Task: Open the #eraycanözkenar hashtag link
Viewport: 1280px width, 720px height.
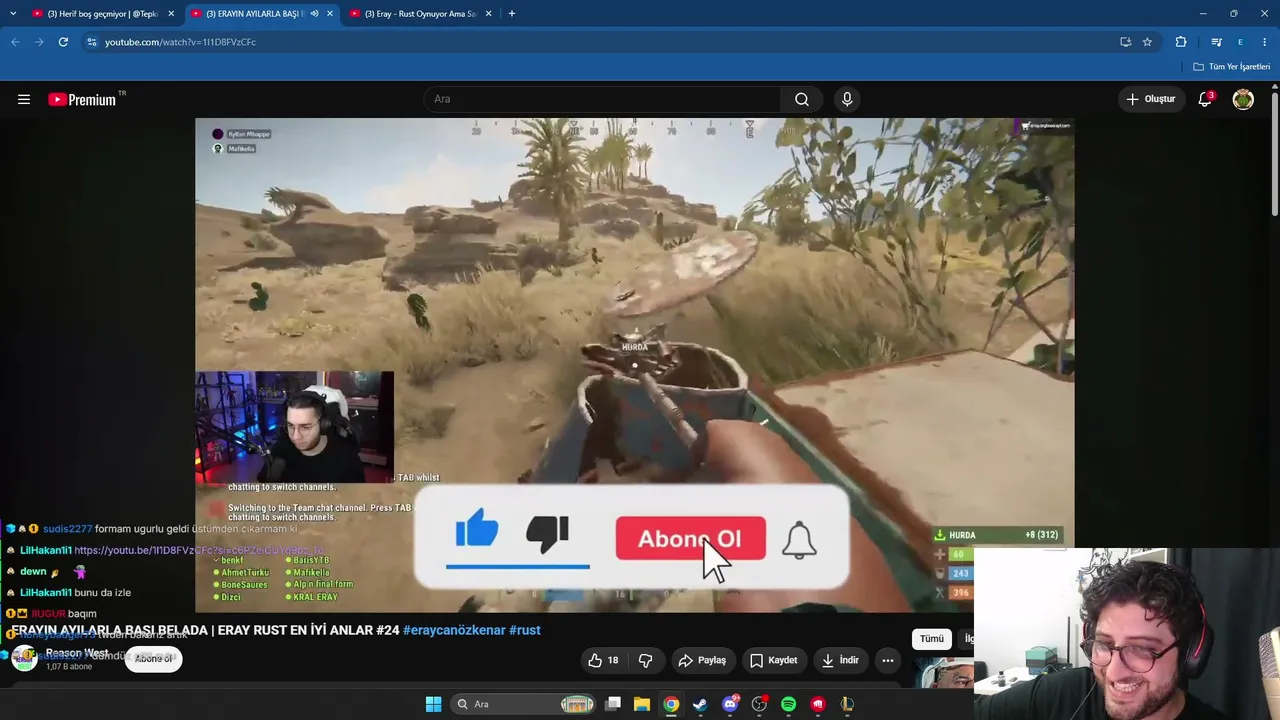Action: (453, 630)
